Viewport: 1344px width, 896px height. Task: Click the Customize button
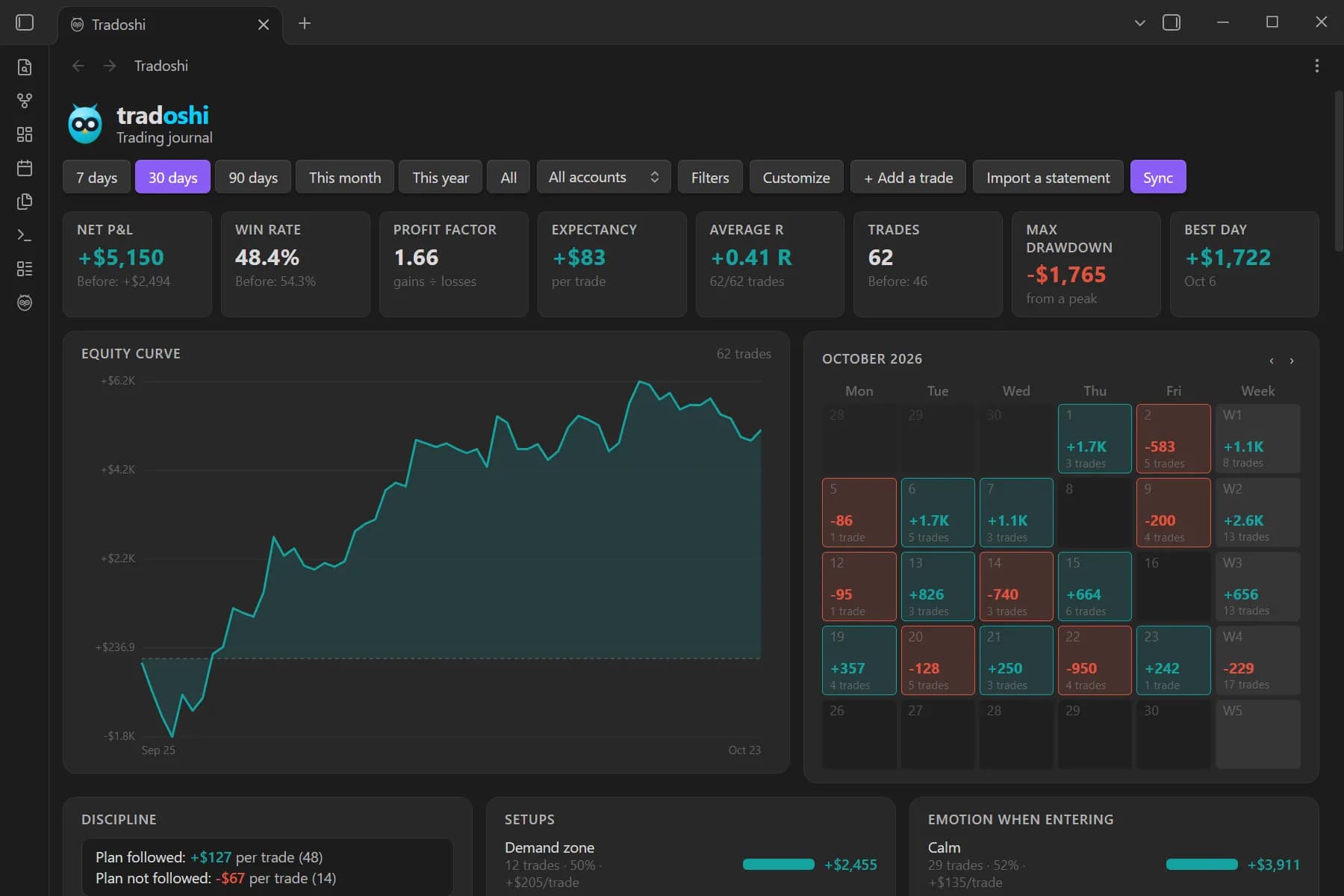(x=796, y=177)
